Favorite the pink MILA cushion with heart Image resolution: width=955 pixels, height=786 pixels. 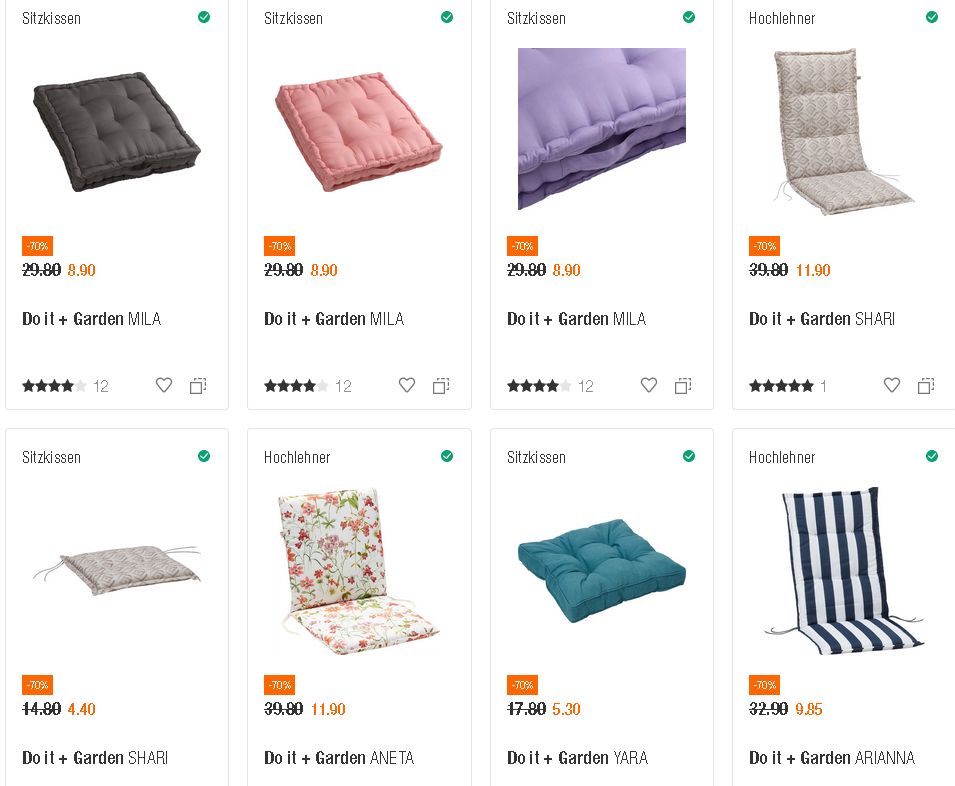click(407, 385)
